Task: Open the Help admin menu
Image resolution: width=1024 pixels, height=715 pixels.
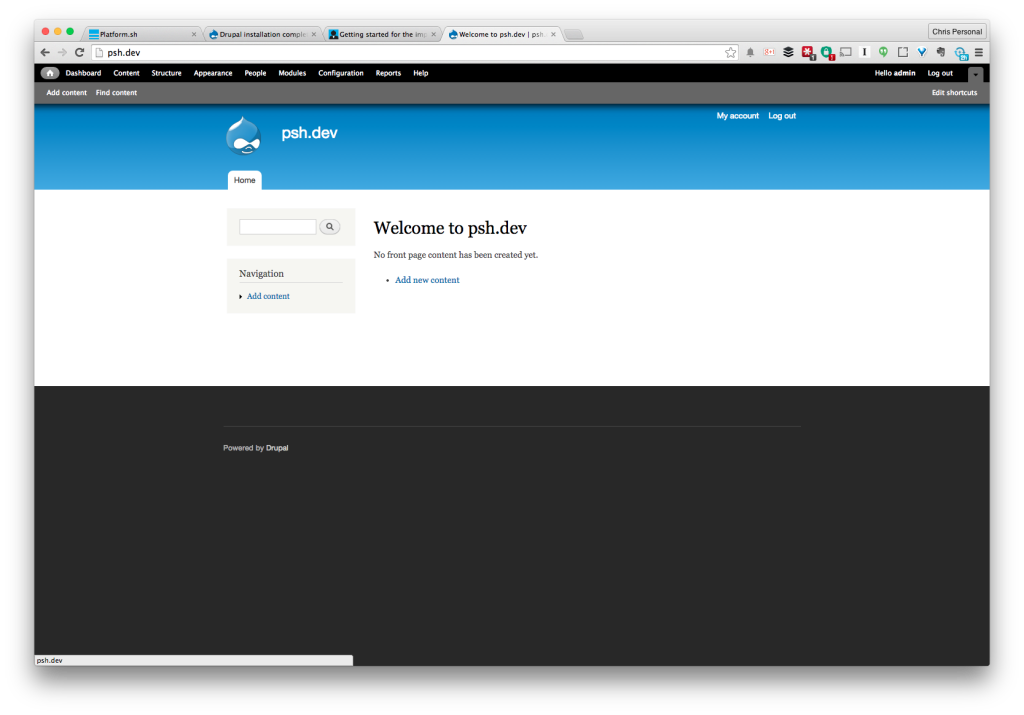Action: pyautogui.click(x=421, y=73)
